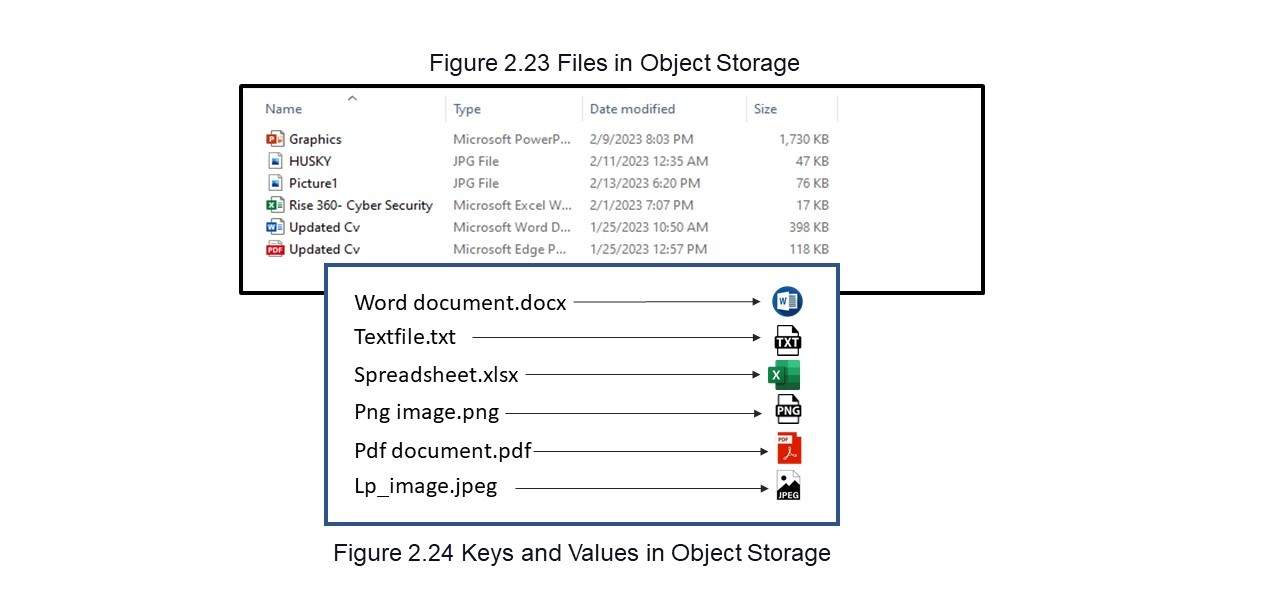Click the TXT file icon
The width and height of the screenshot is (1280, 607).
[x=788, y=340]
